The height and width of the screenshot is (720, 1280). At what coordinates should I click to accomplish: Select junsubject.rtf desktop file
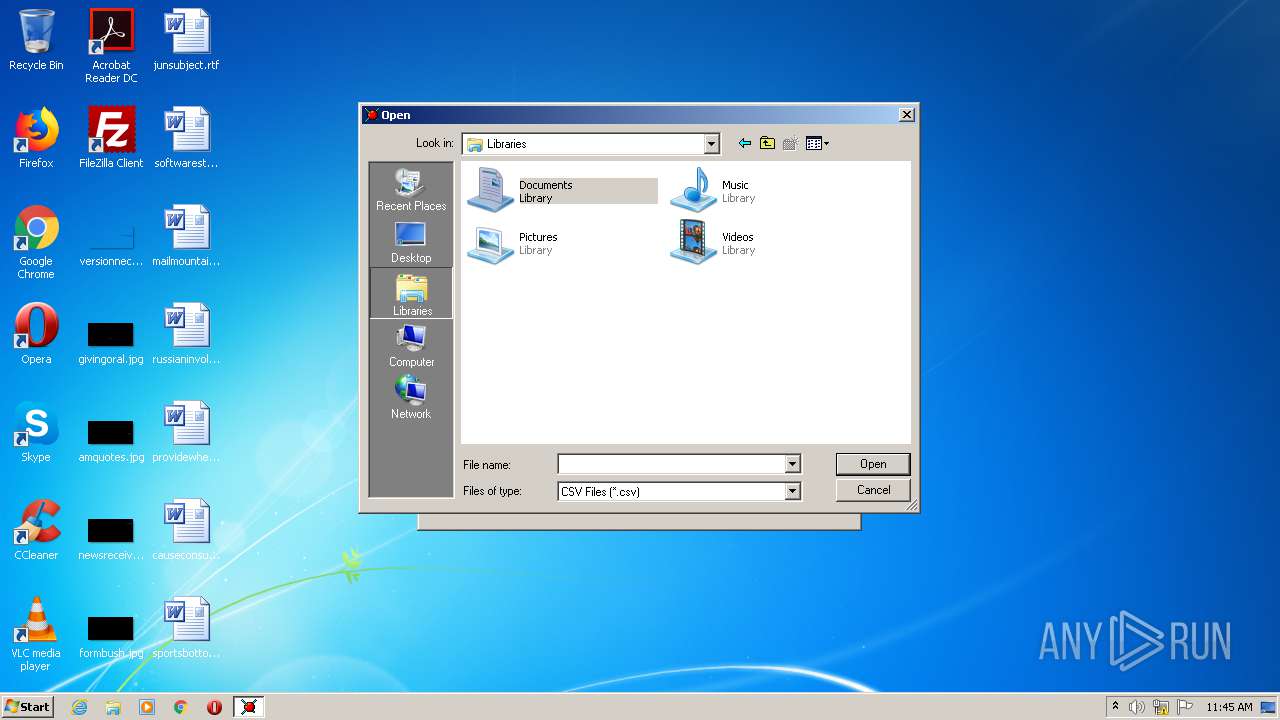coord(186,41)
